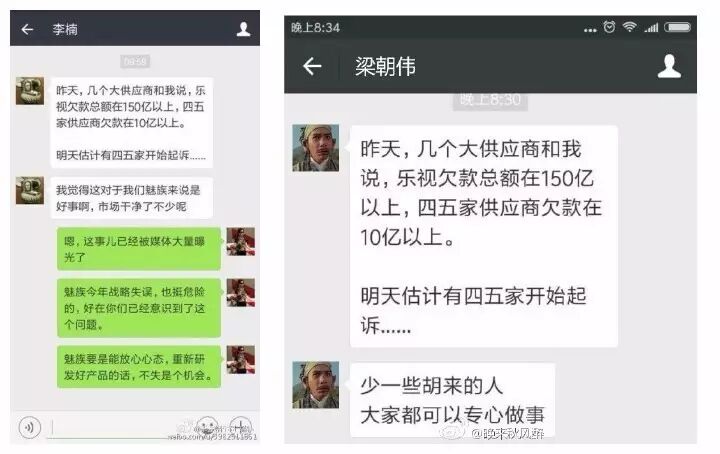Viewport: 720px width, 454px height.
Task: Tap the three-dots status bar indicator
Action: pos(590,30)
